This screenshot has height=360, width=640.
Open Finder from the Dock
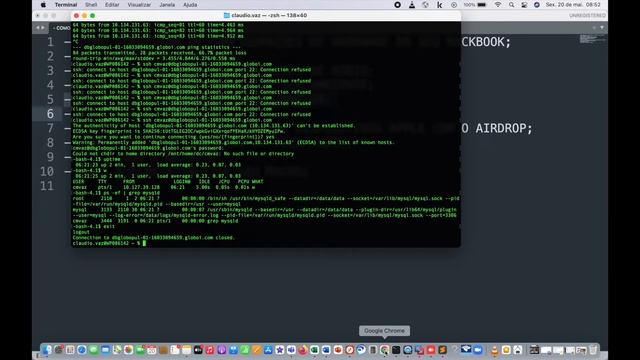pyautogui.click(x=47, y=350)
